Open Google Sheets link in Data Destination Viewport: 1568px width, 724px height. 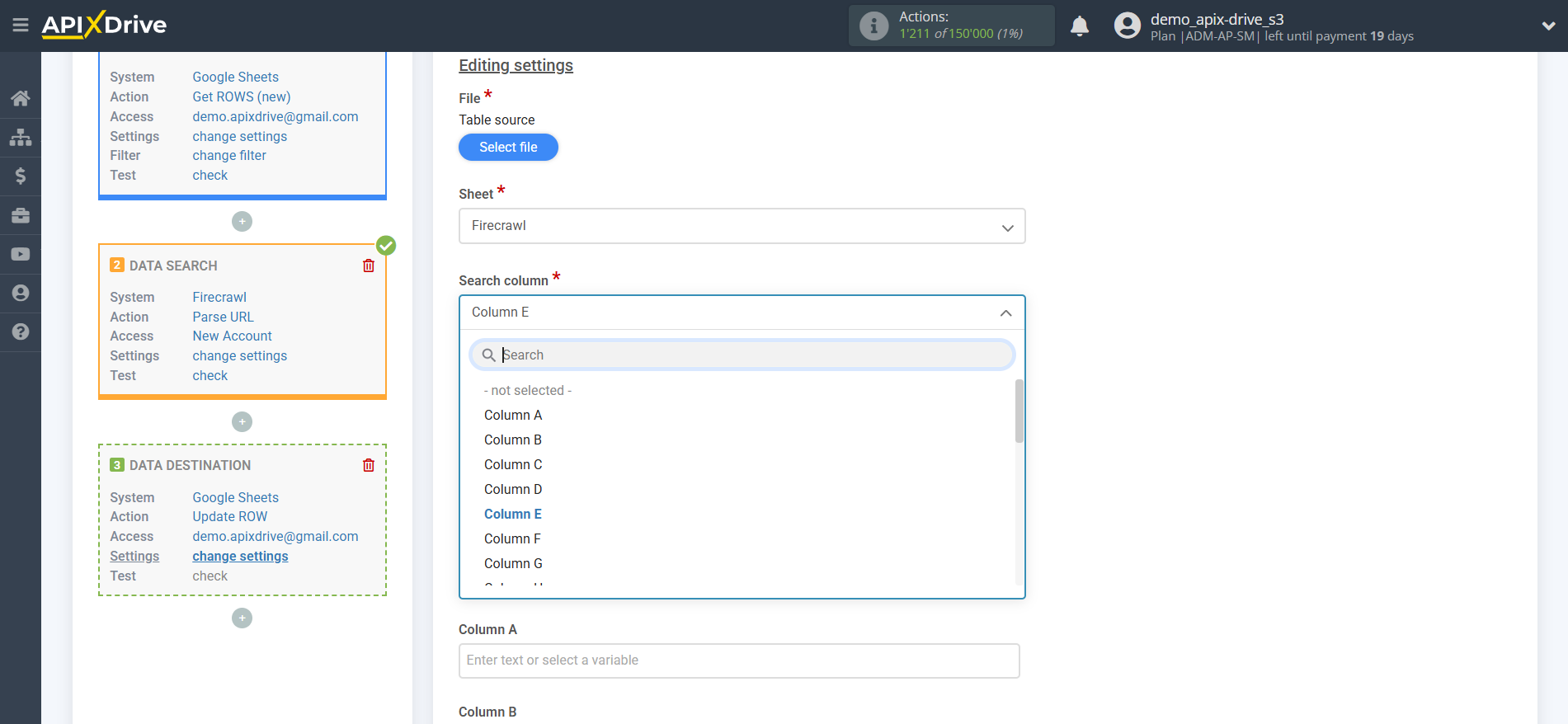pos(236,497)
